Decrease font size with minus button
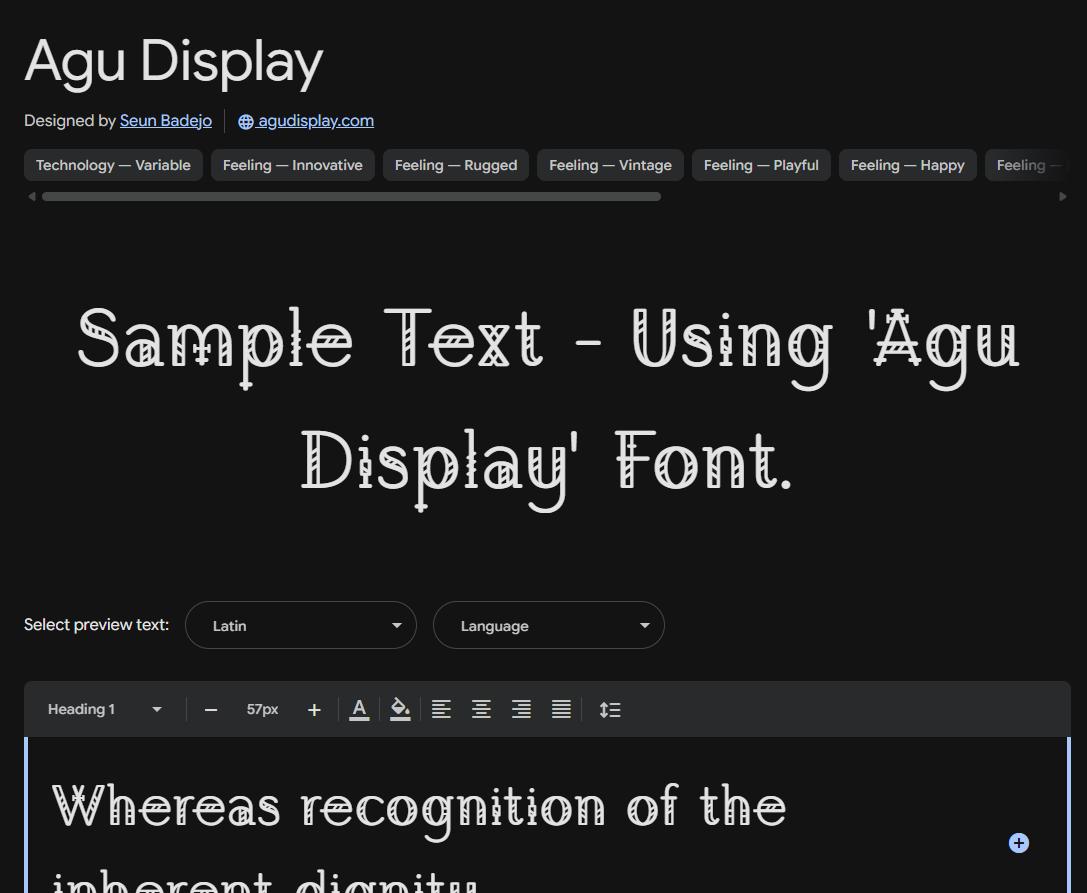Screen dimensions: 1087x893 coord(211,710)
